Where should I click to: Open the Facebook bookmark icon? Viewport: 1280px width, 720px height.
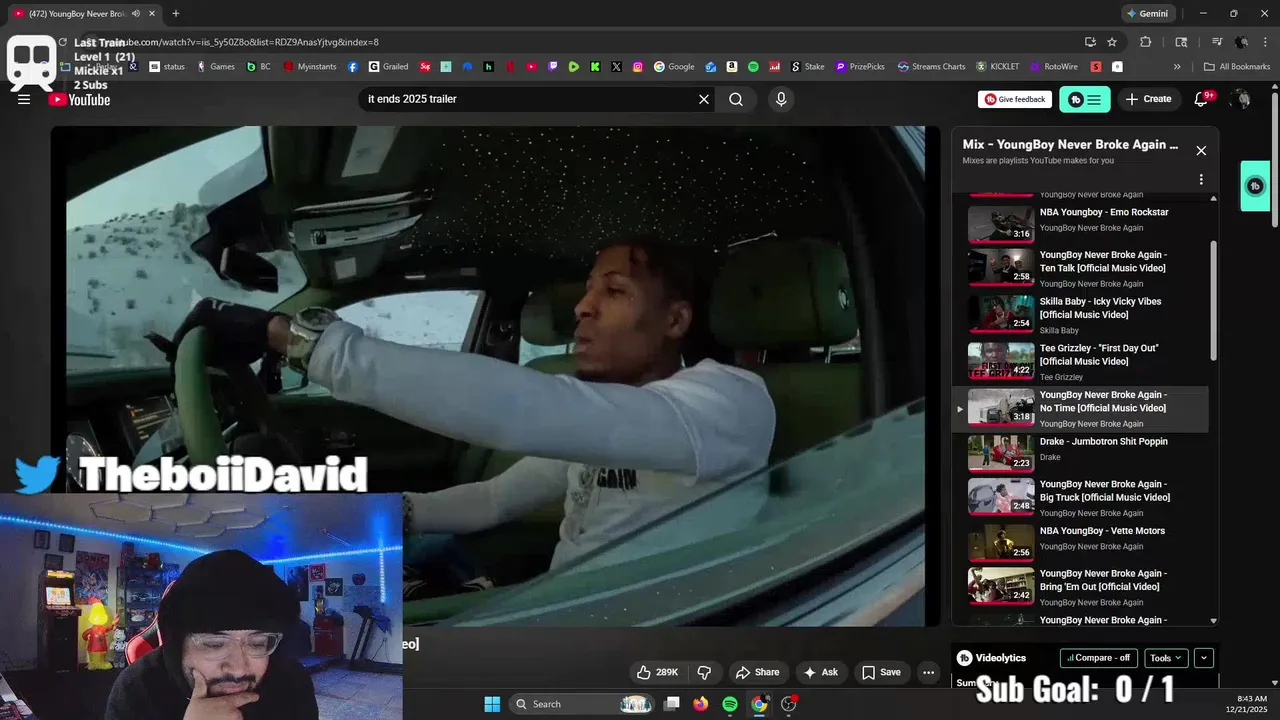(x=353, y=67)
